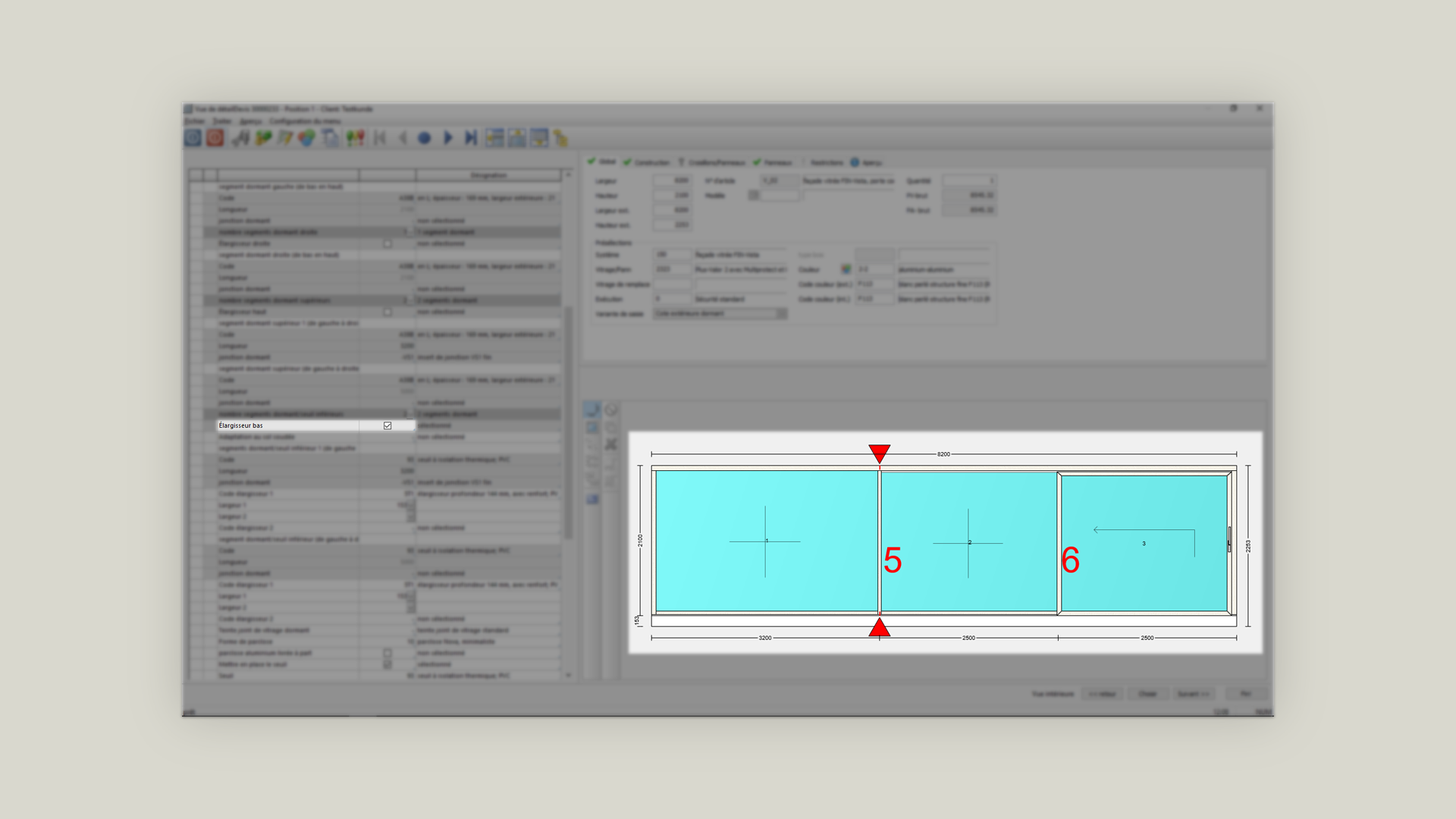Click the blue round icon, first in toolbar
This screenshot has height=819, width=1456.
pos(193,138)
